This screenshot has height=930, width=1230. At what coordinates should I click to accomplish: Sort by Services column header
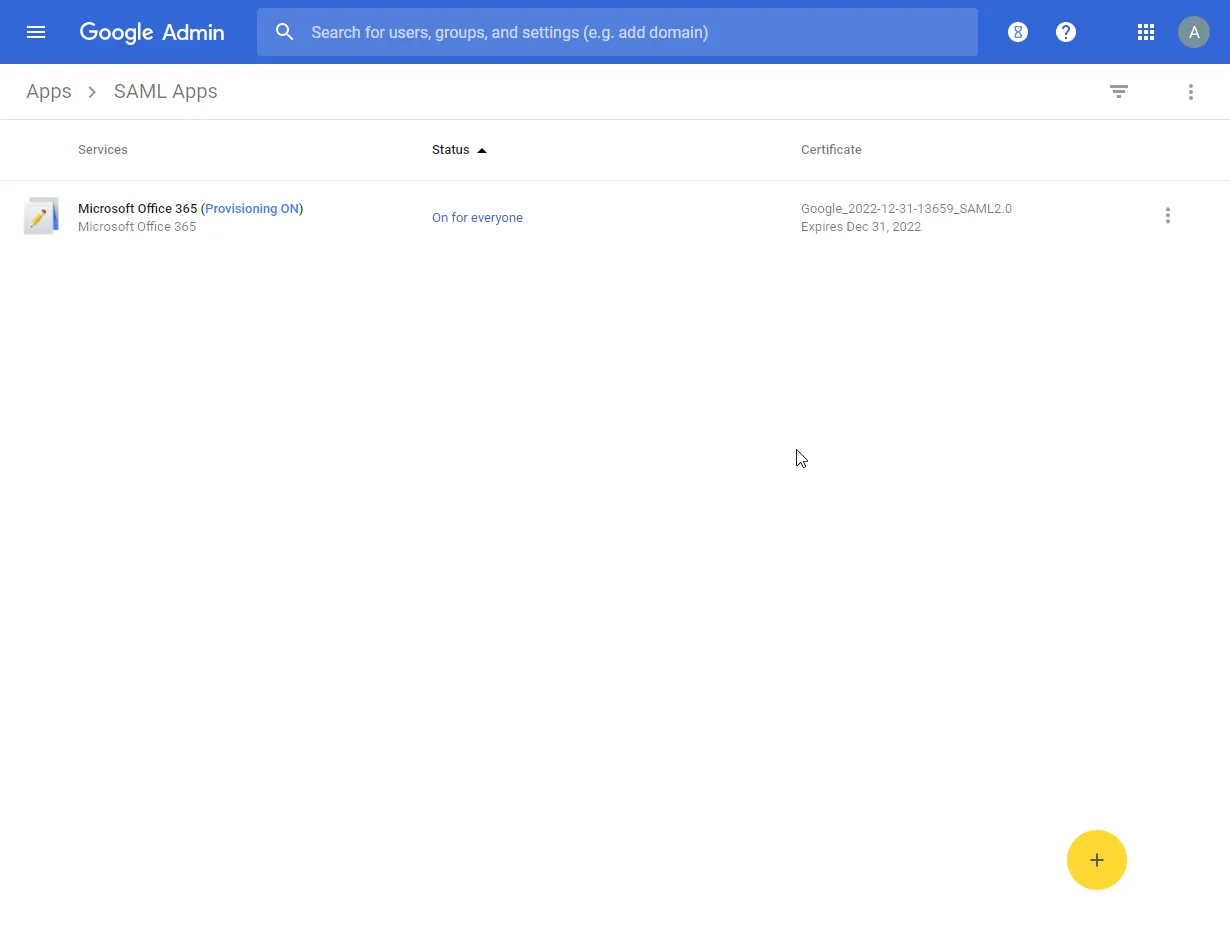(x=103, y=150)
